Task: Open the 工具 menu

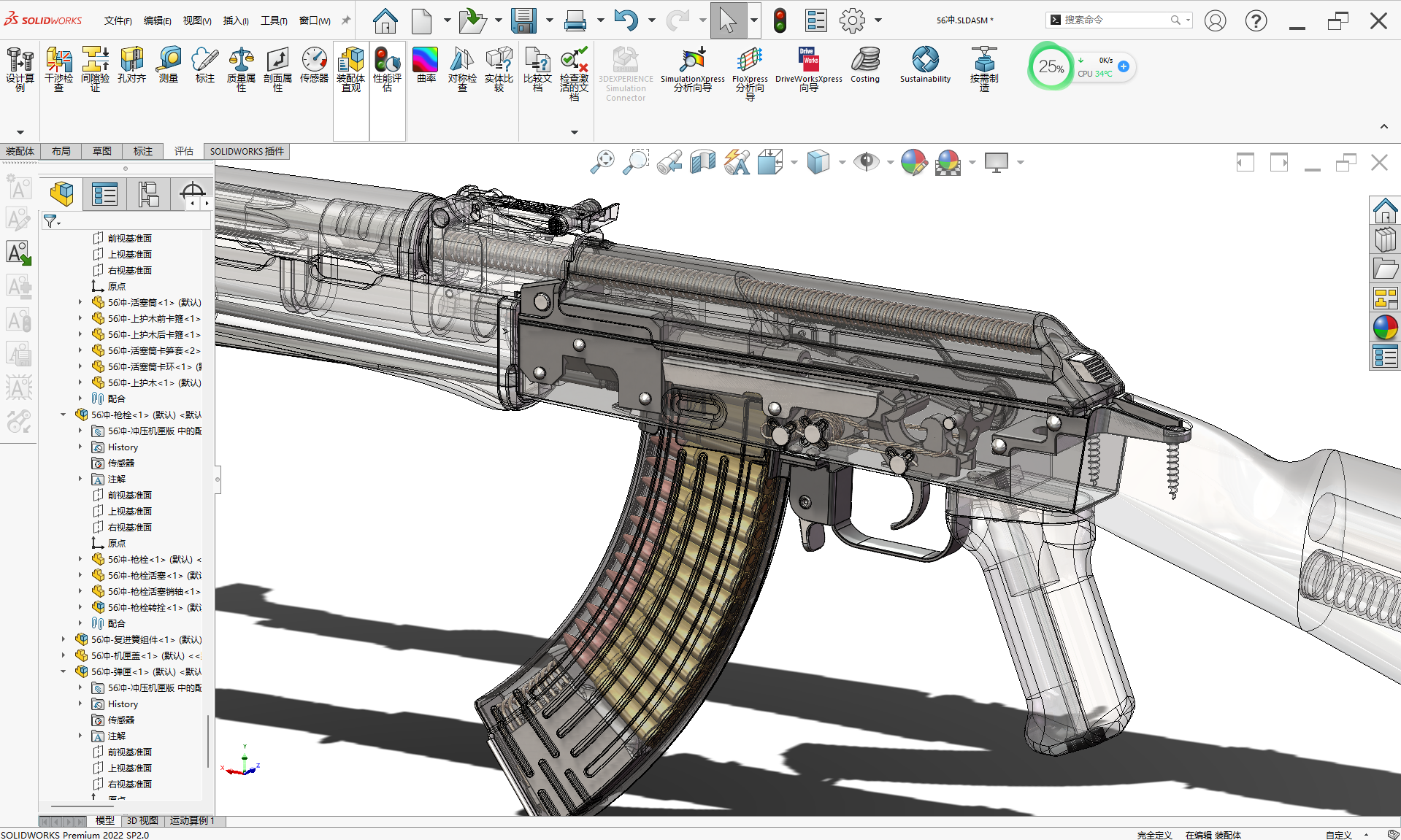Action: 274,20
